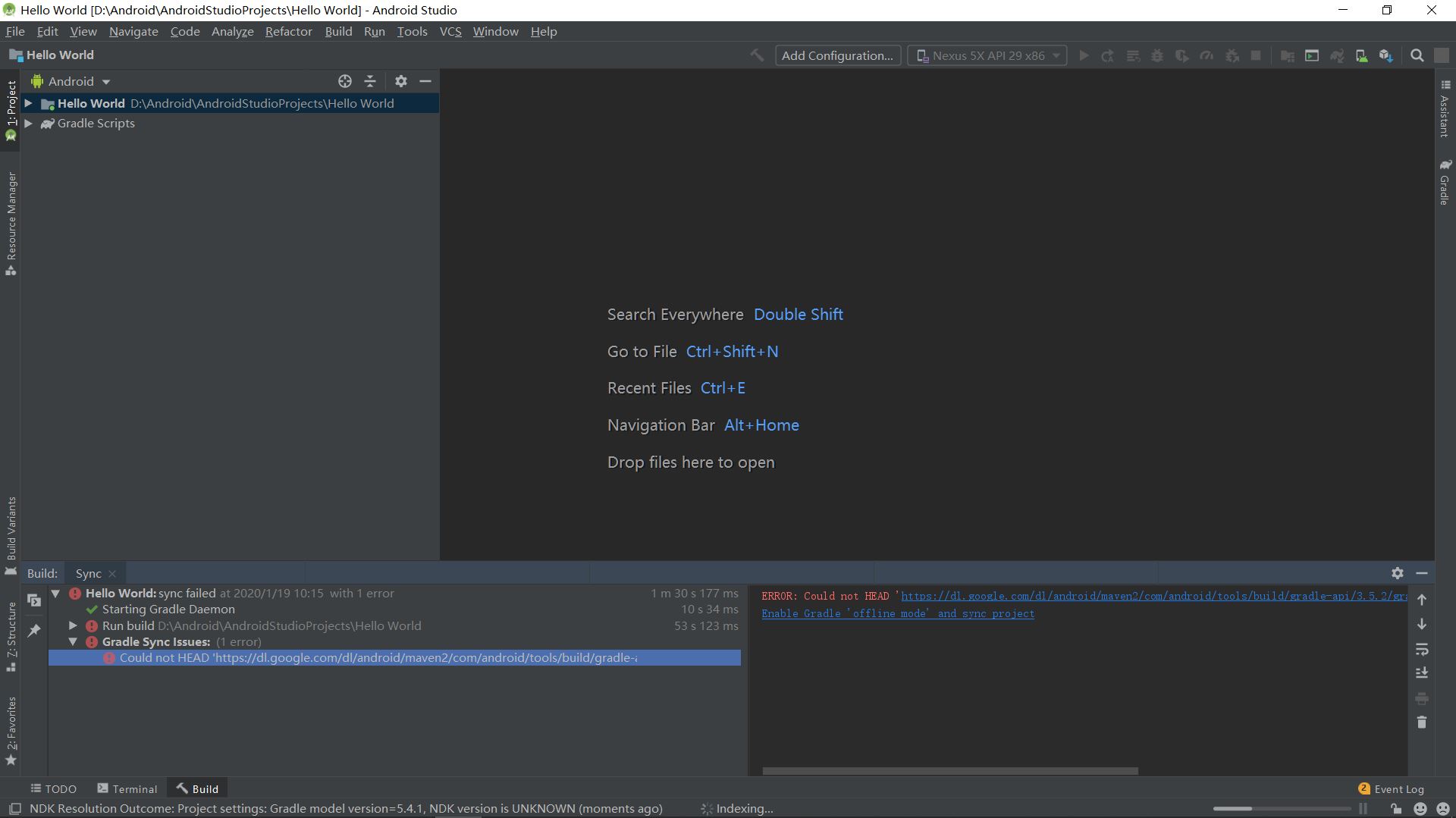
Task: Open Nexus 5X API 29 x86 device dropdown
Action: (987, 55)
